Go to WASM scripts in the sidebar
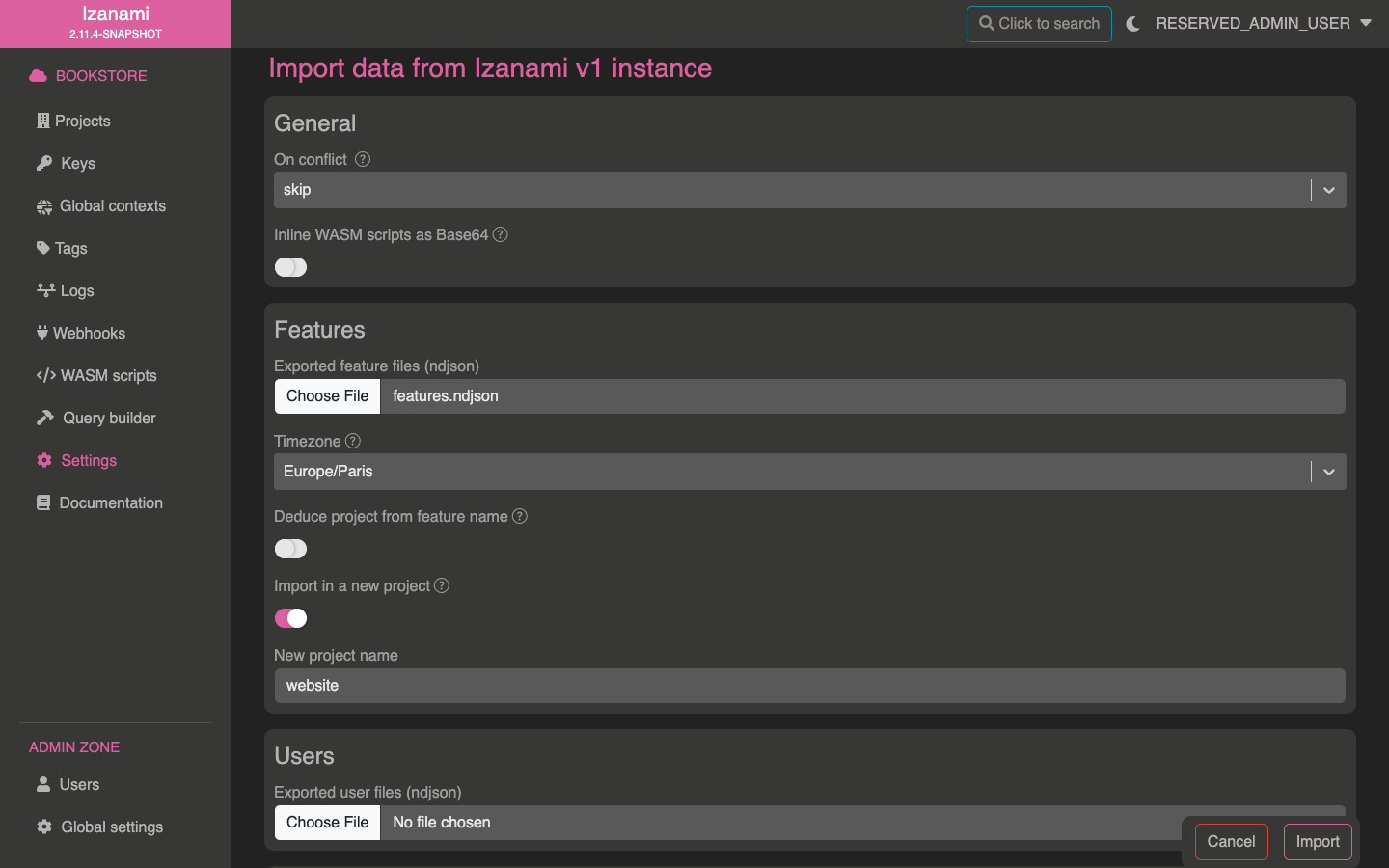 pyautogui.click(x=107, y=375)
